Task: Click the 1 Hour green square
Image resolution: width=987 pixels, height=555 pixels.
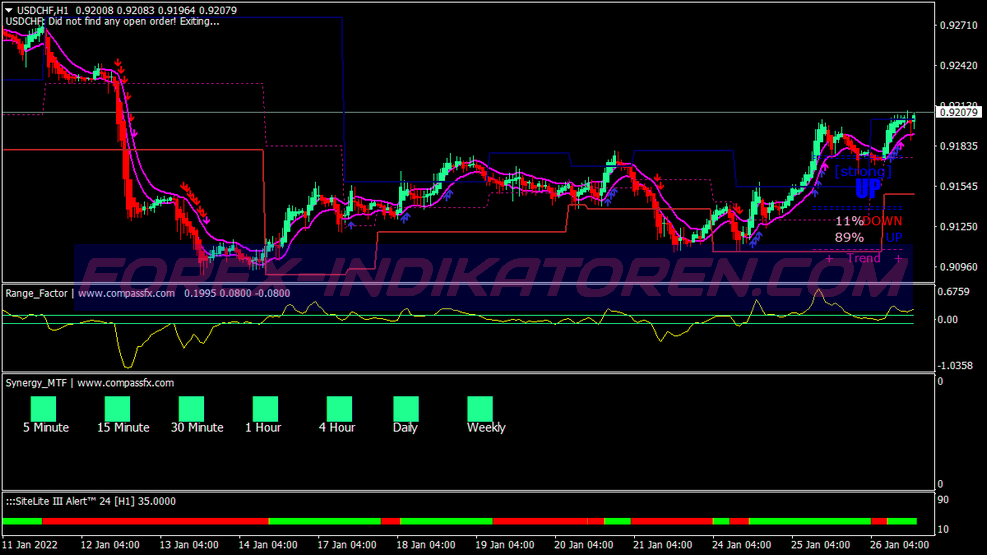Action: pos(265,408)
